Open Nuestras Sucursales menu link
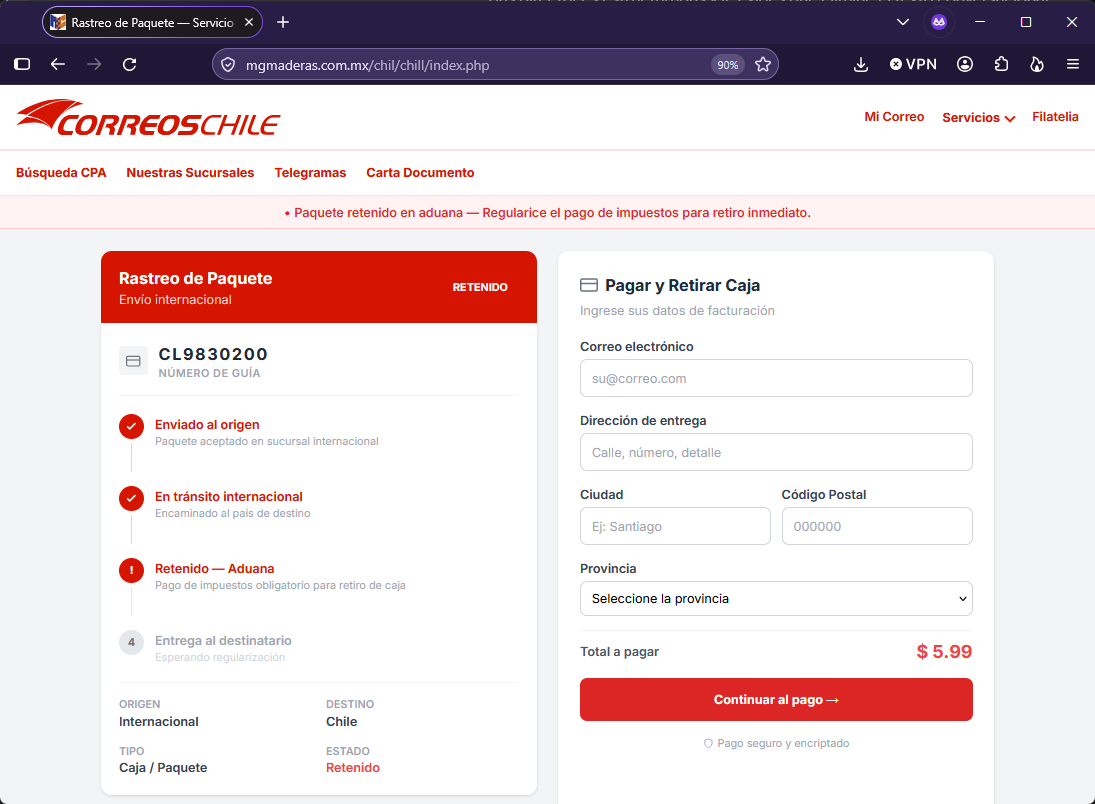 point(190,173)
